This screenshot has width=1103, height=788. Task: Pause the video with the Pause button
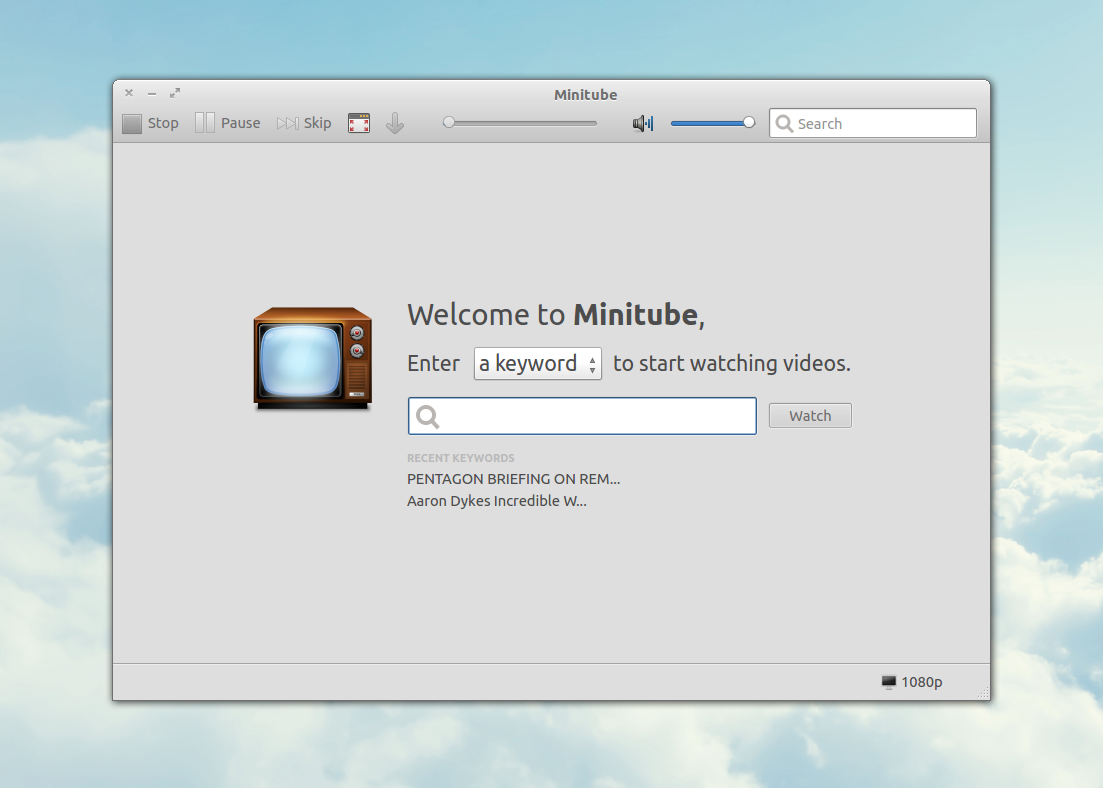227,123
